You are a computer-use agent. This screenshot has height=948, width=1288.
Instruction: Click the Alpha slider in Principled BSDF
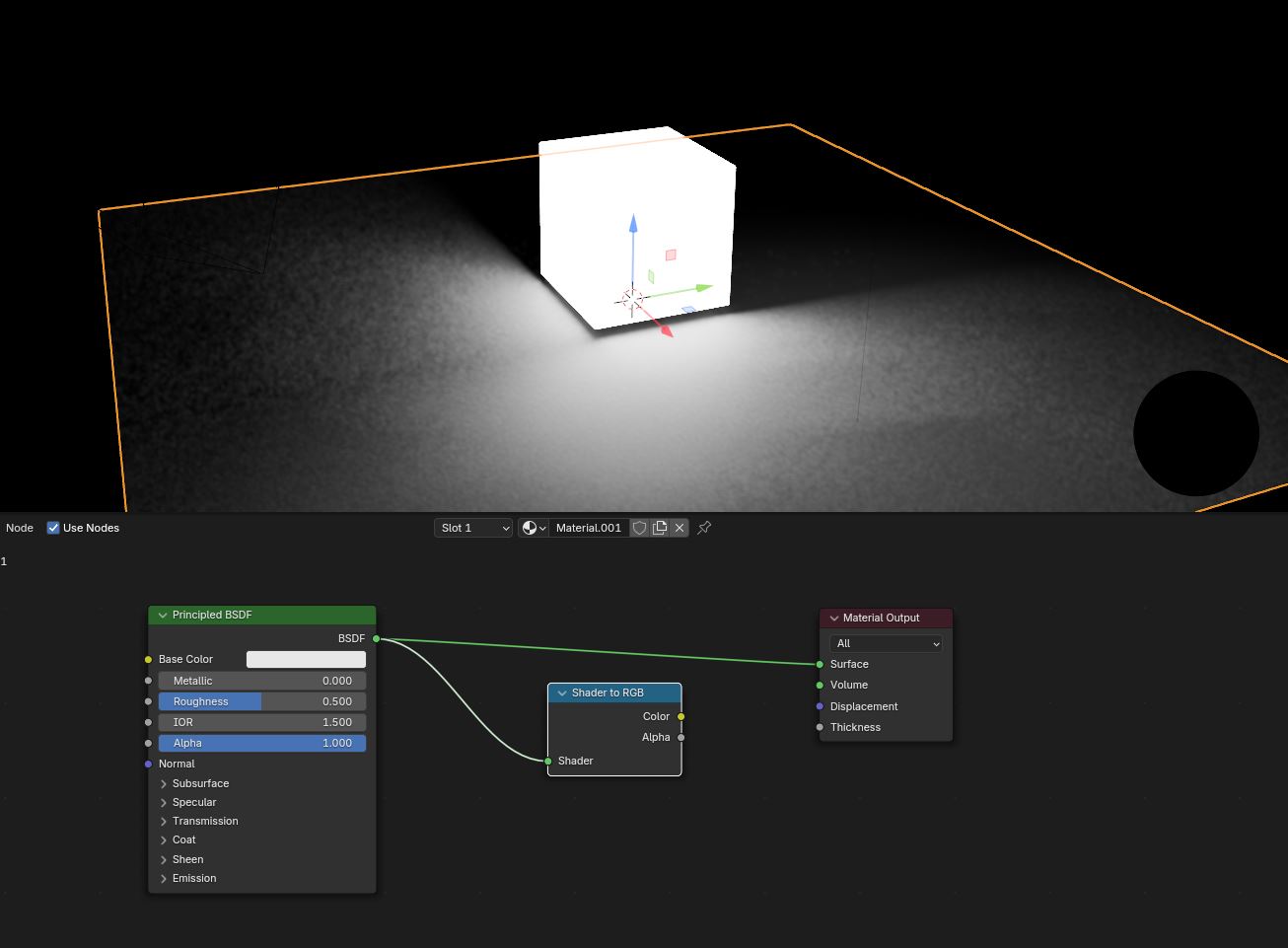coord(262,743)
